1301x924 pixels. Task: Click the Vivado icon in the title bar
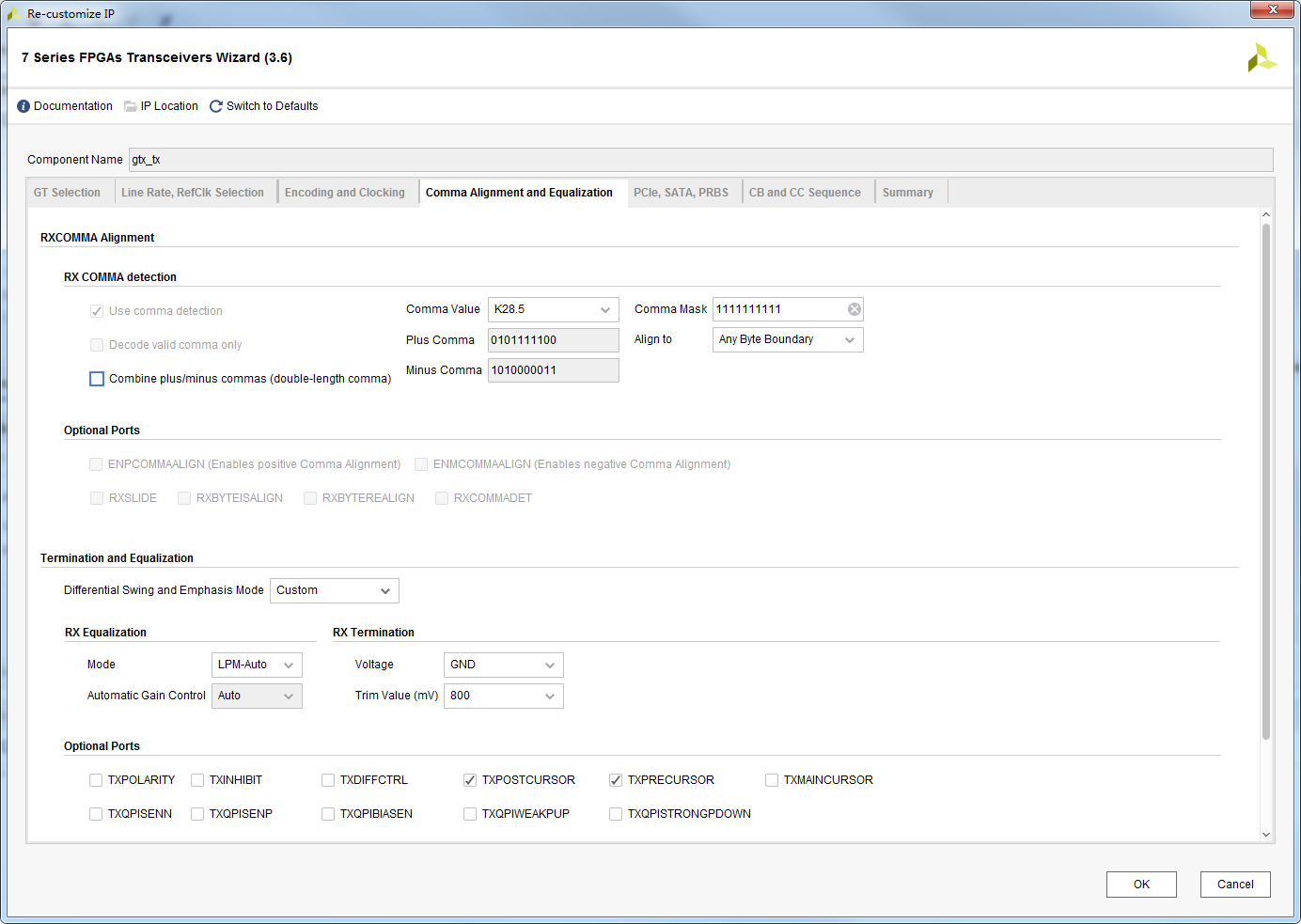(14, 14)
